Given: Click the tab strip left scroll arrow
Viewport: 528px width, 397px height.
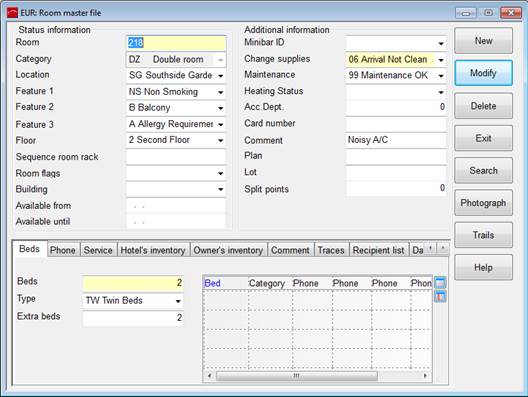Looking at the screenshot, I should (431, 249).
